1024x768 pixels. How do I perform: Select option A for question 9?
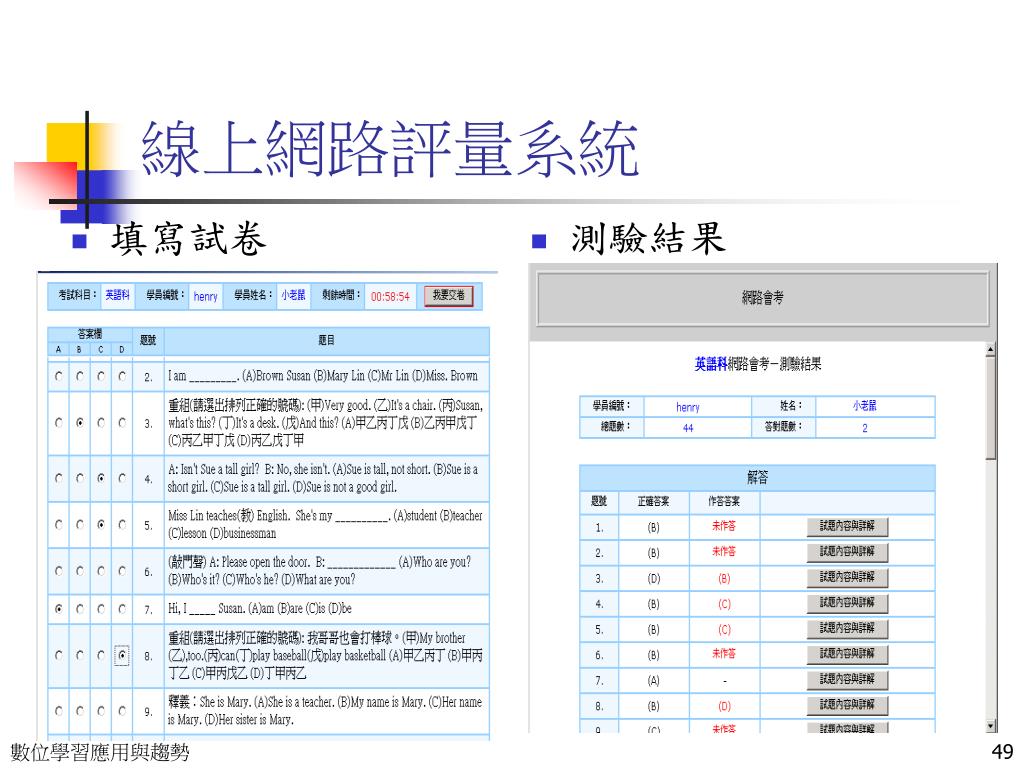pos(59,711)
